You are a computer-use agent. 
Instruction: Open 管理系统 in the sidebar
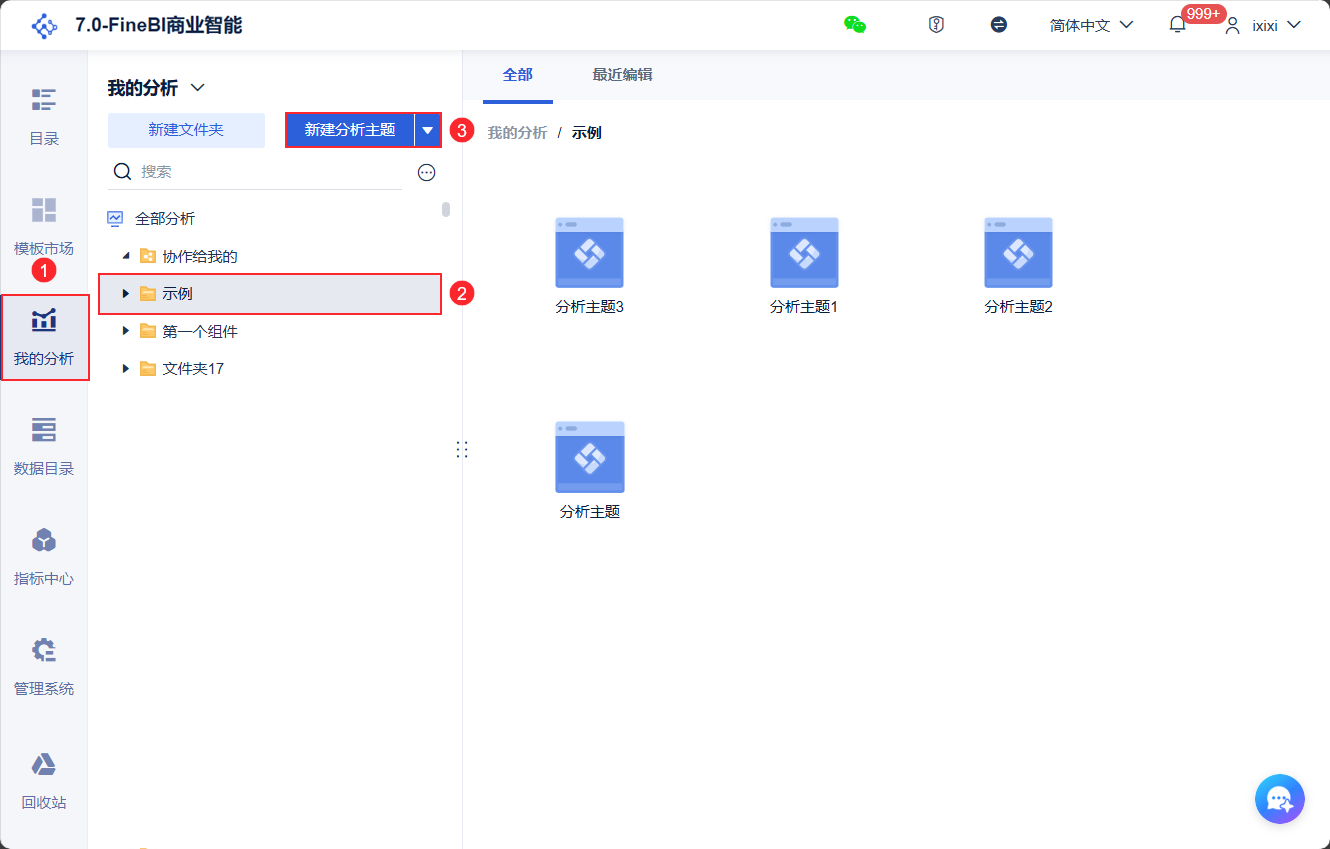tap(44, 667)
